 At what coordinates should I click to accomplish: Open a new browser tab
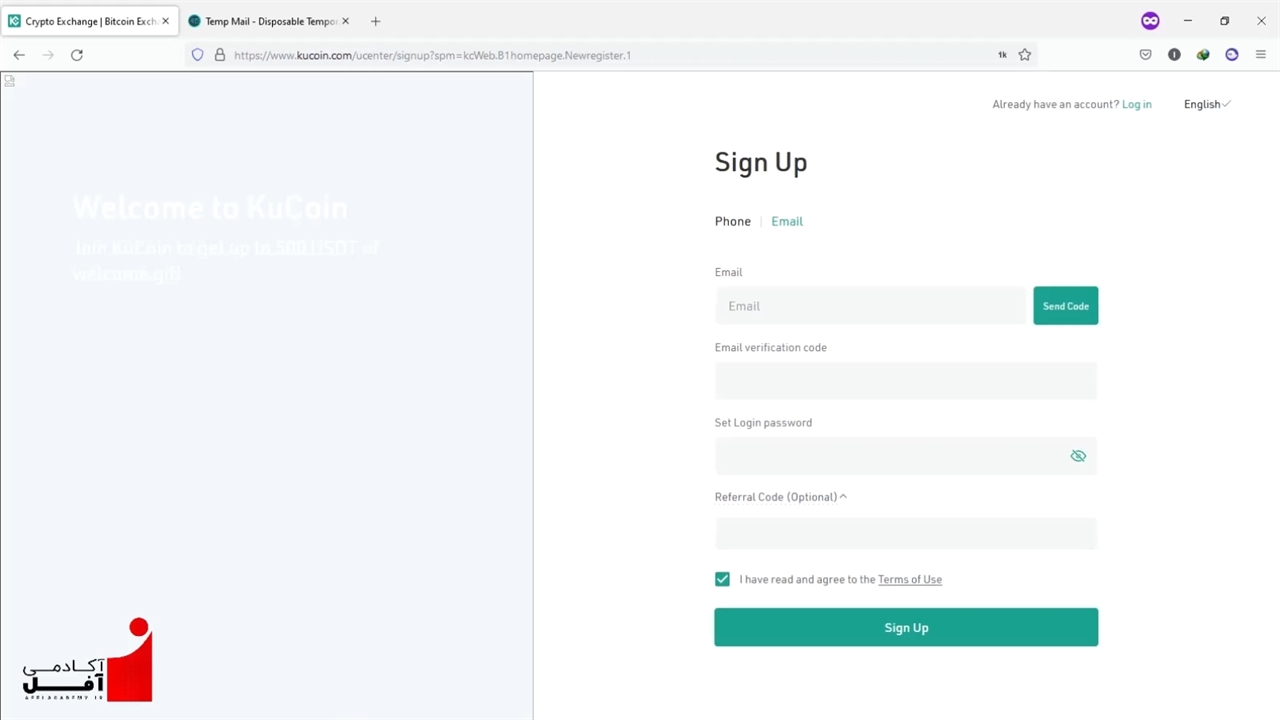376,21
